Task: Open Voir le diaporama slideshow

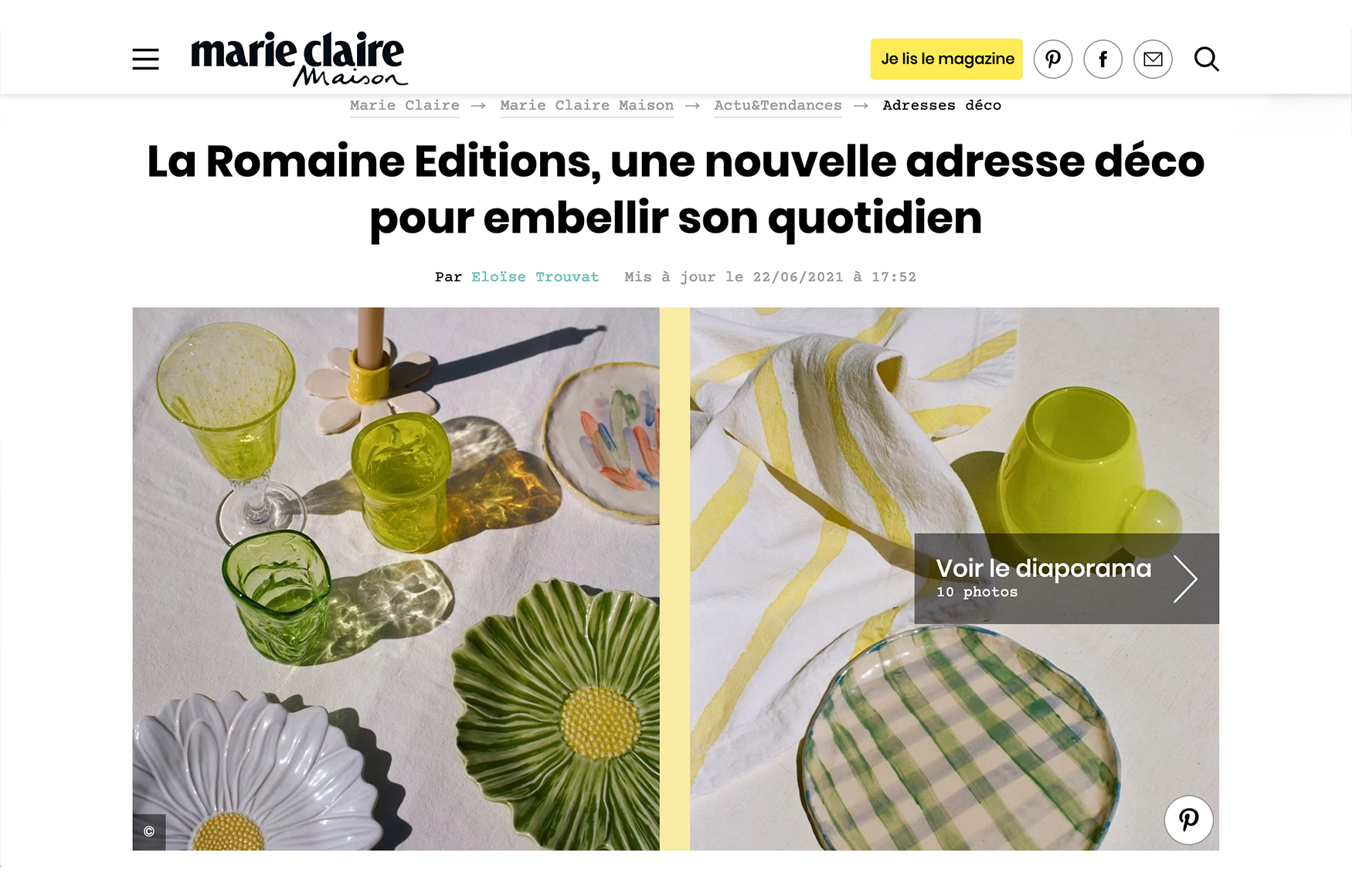Action: [1066, 579]
